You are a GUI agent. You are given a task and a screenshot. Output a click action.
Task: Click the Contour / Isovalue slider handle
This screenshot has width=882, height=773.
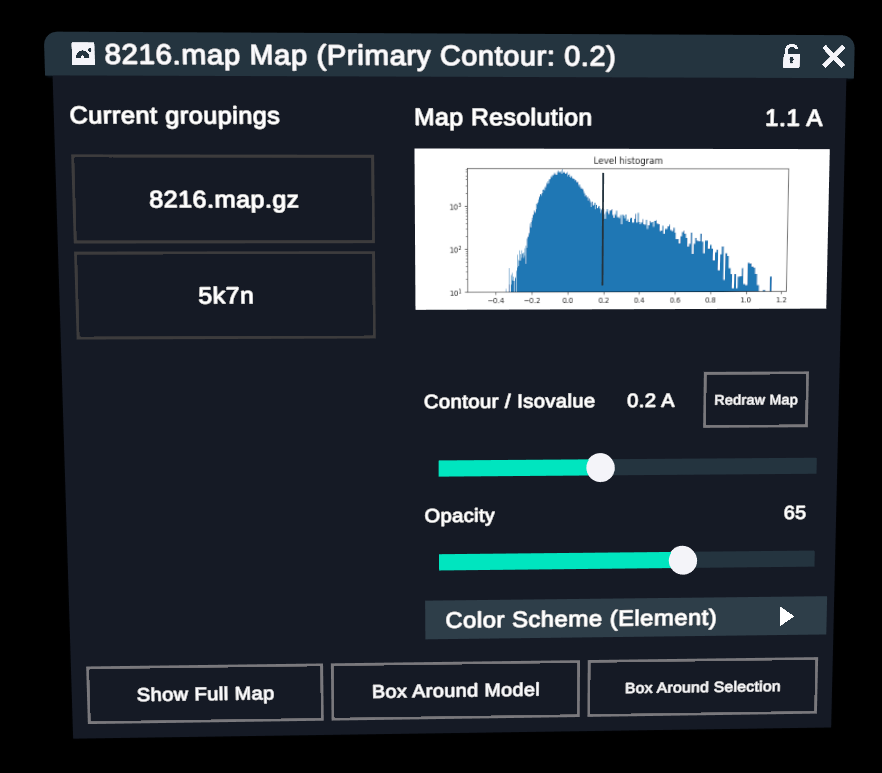click(600, 467)
